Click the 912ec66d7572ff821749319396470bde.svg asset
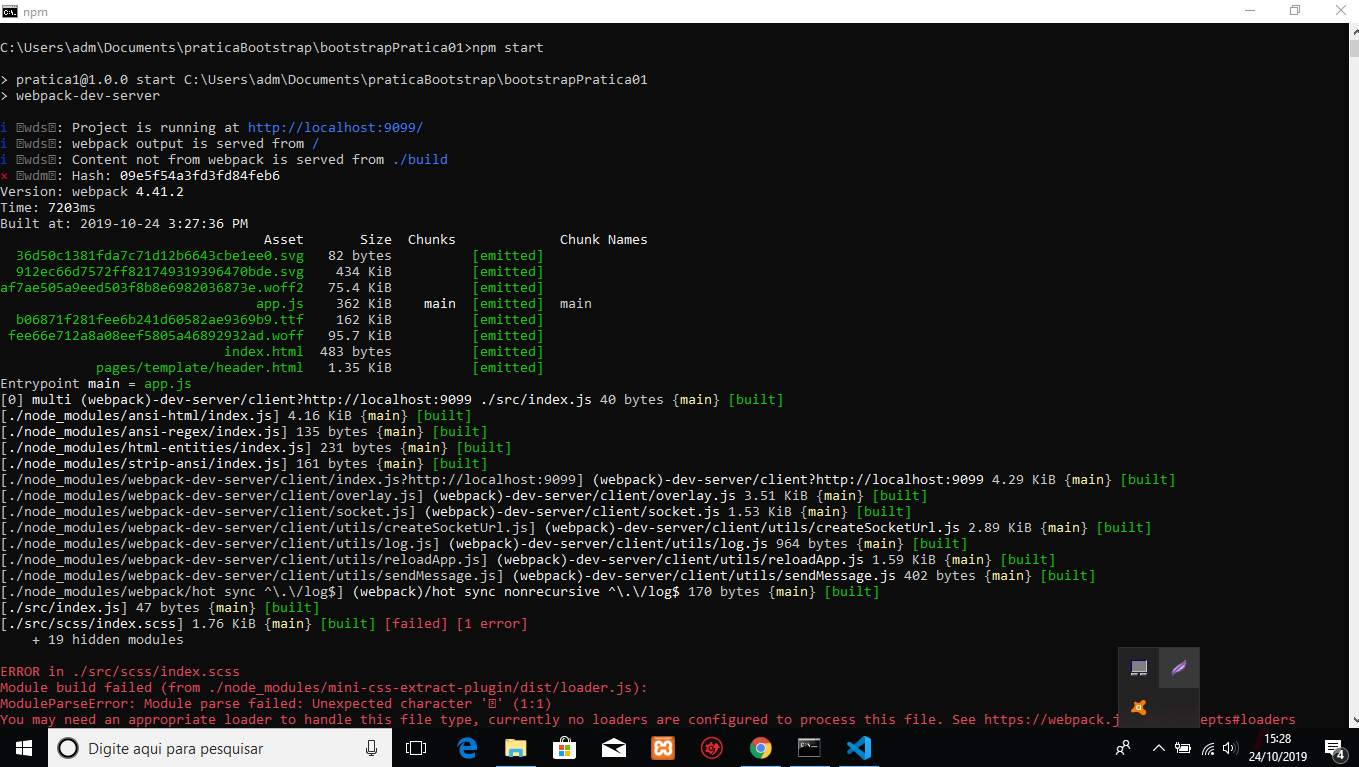This screenshot has height=767, width=1359. pos(160,272)
